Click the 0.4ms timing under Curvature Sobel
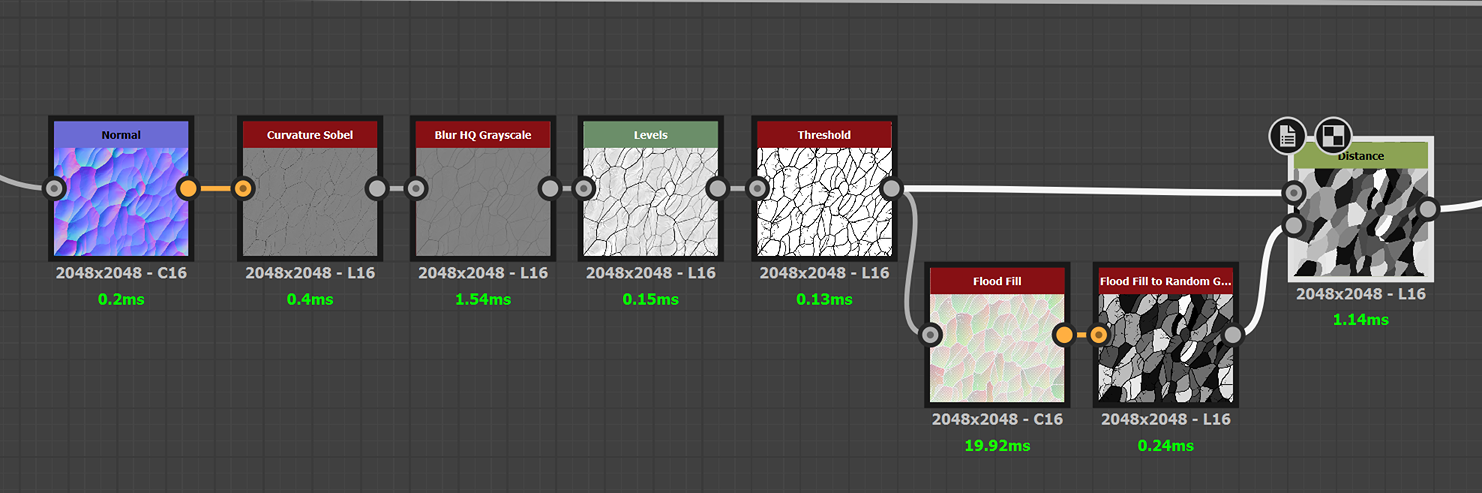Screen dimensions: 1482x493 [310, 299]
